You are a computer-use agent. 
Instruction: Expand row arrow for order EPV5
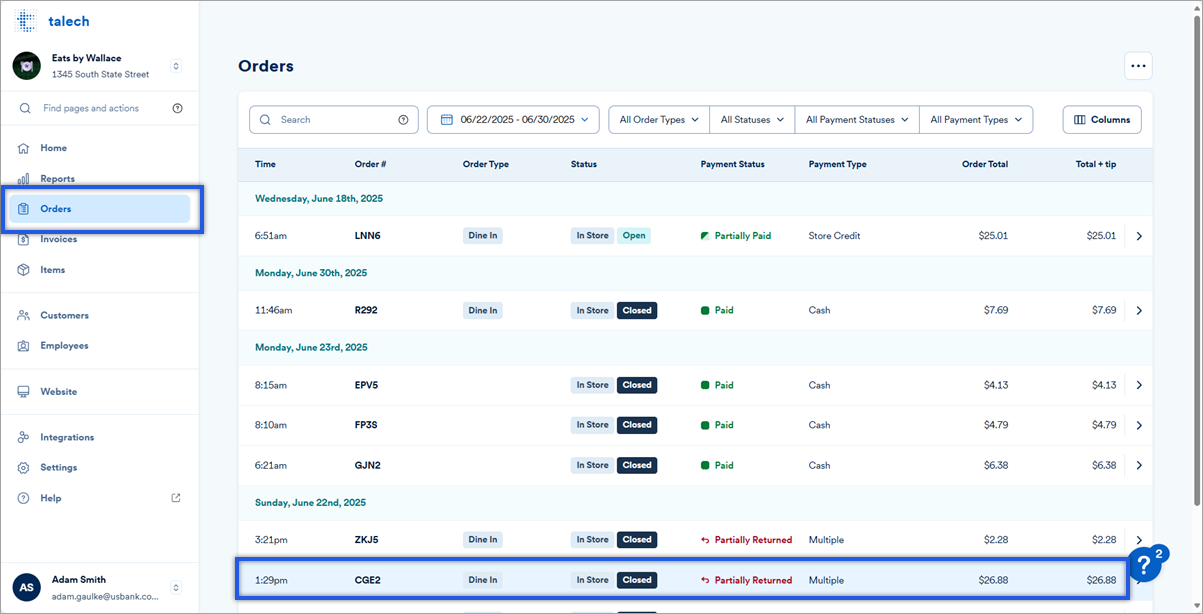[x=1139, y=385]
